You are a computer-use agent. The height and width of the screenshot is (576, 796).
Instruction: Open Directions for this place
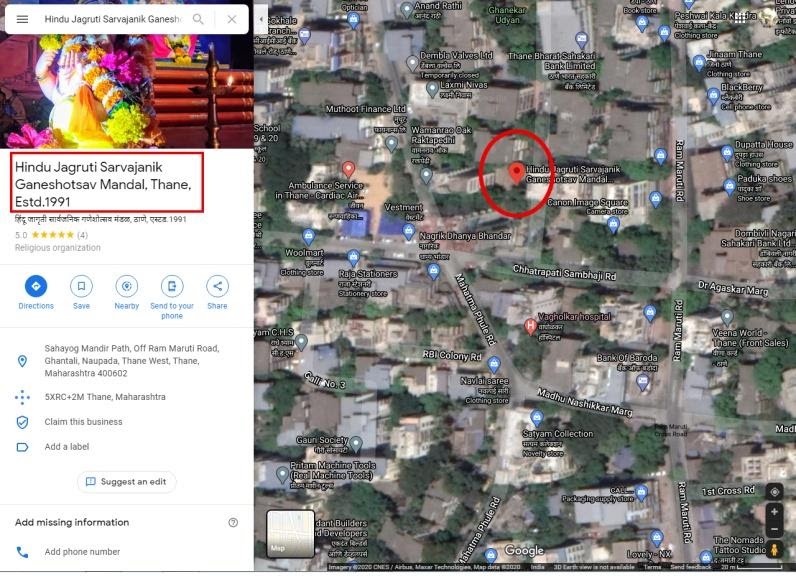pyautogui.click(x=36, y=292)
